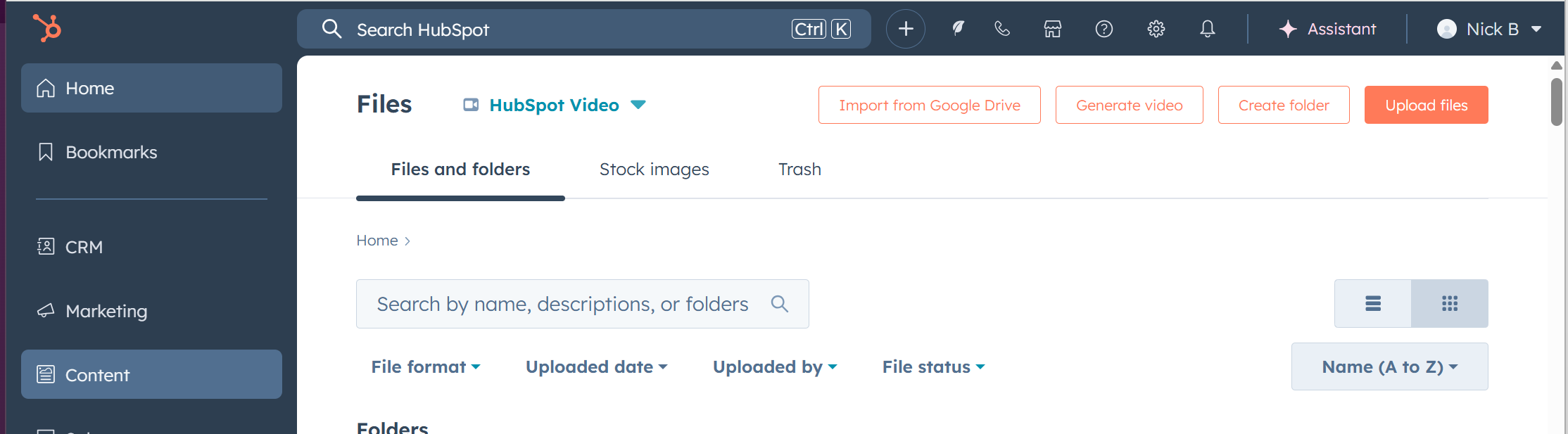Open the calling phone icon
The width and height of the screenshot is (1568, 434).
coord(1001,29)
